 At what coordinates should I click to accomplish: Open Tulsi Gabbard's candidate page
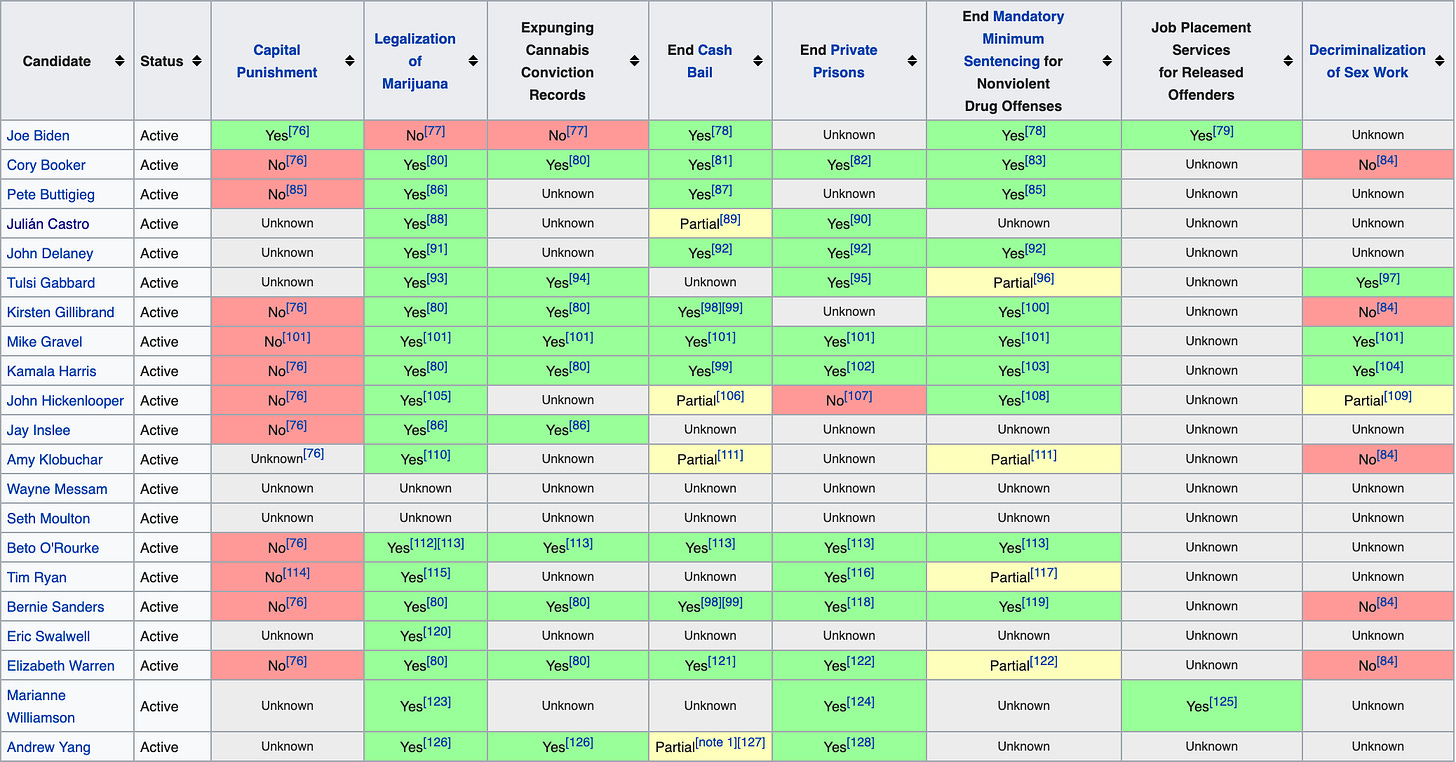click(x=51, y=283)
